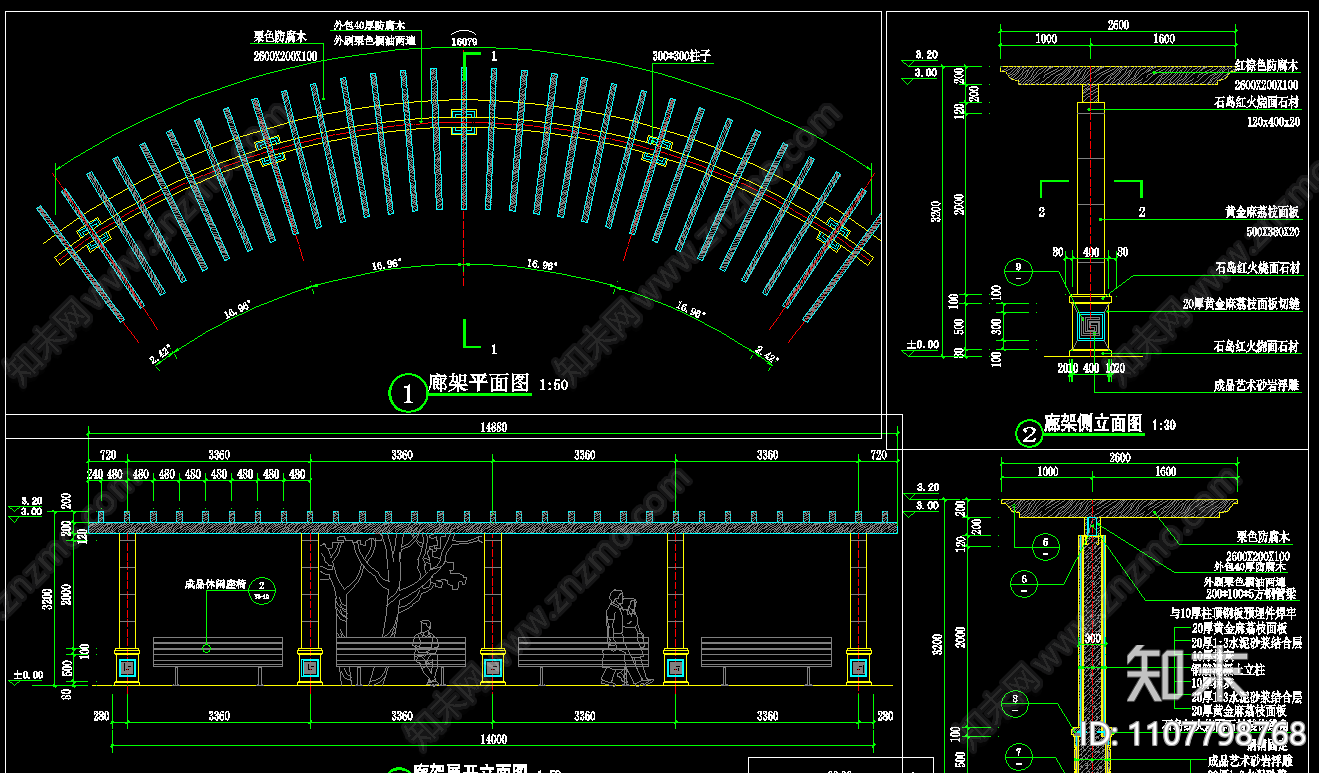Select the 2600 top dimension in side elevation
The width and height of the screenshot is (1319, 773).
(1118, 24)
